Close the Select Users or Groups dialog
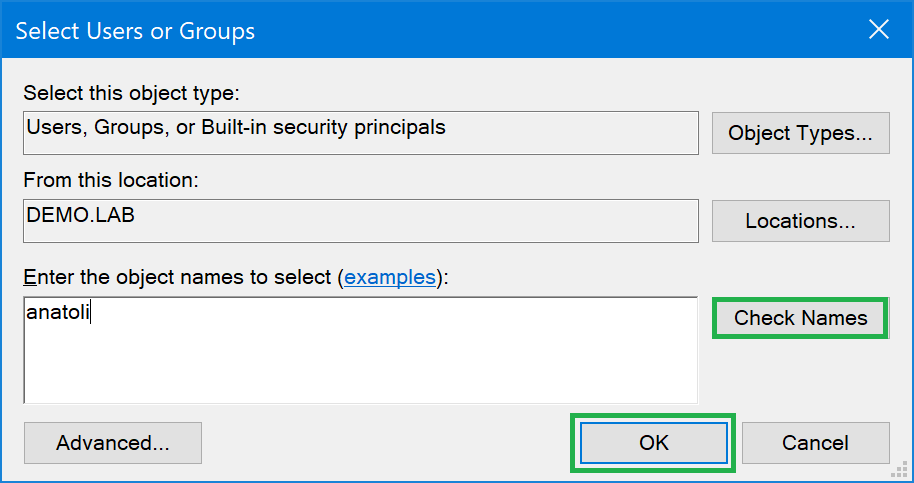914x483 pixels. point(879,30)
